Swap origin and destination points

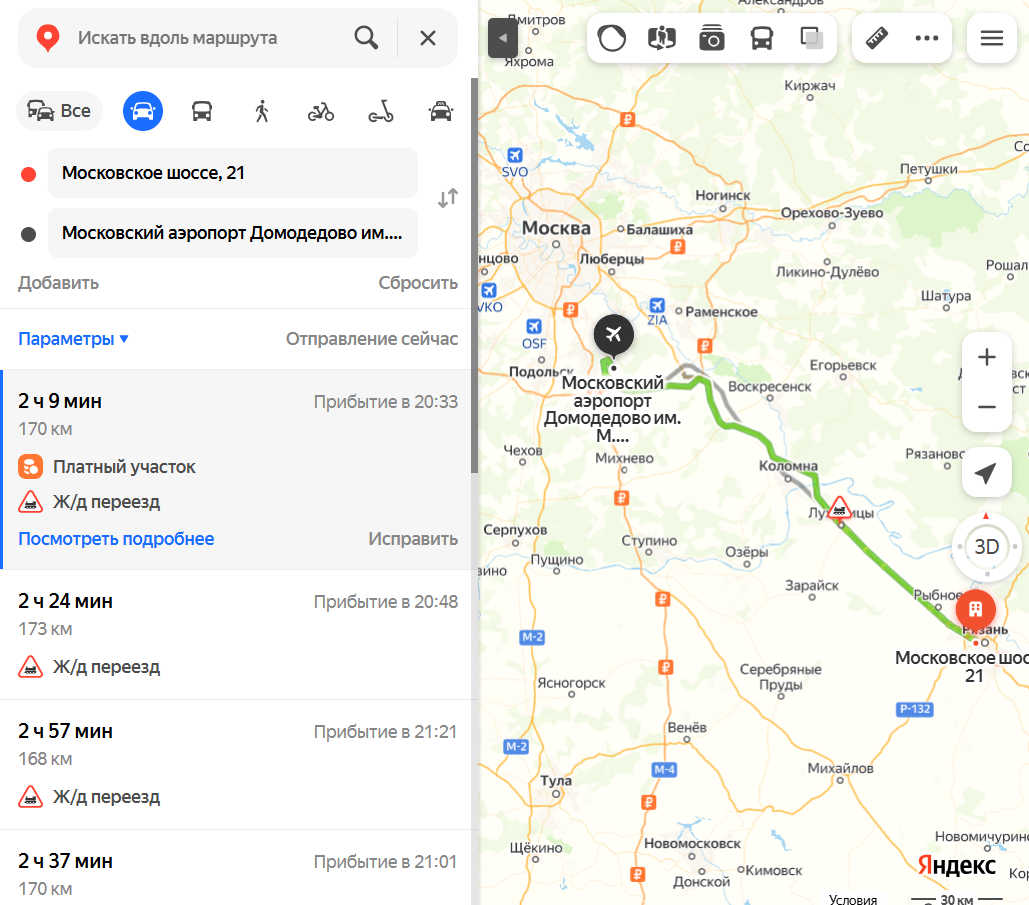(x=448, y=198)
